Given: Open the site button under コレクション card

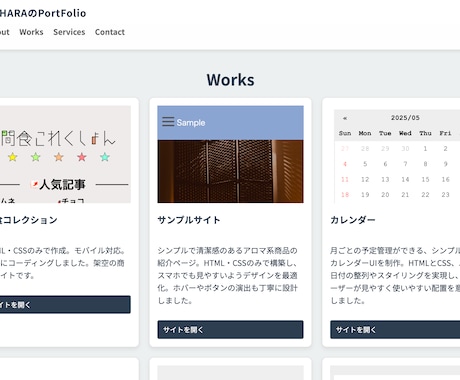Looking at the screenshot, I should (x=65, y=304).
